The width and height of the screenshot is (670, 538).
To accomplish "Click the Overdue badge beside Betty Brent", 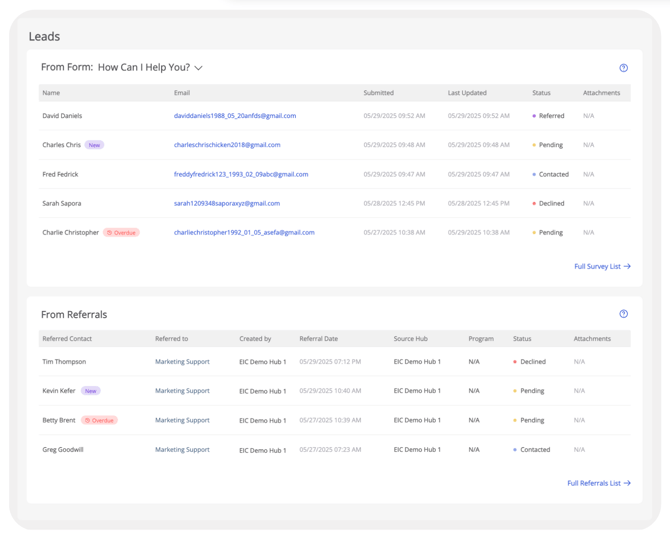I will [x=100, y=420].
